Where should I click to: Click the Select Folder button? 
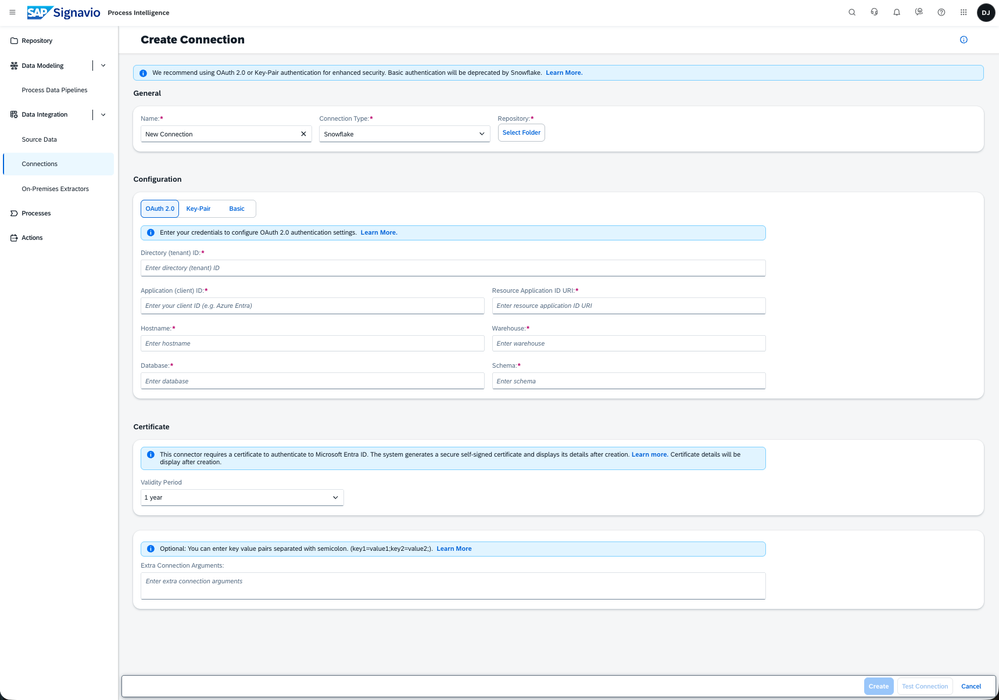point(521,131)
